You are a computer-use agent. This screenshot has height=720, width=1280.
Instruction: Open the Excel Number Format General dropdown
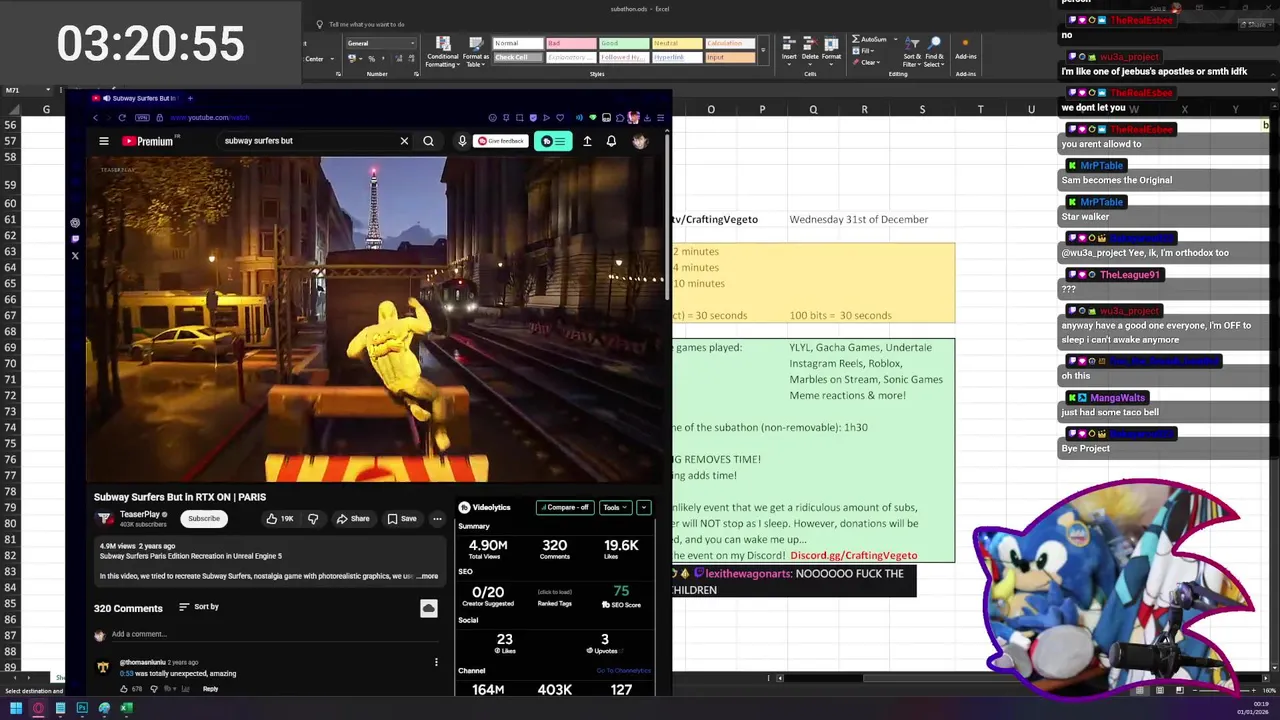[x=380, y=43]
